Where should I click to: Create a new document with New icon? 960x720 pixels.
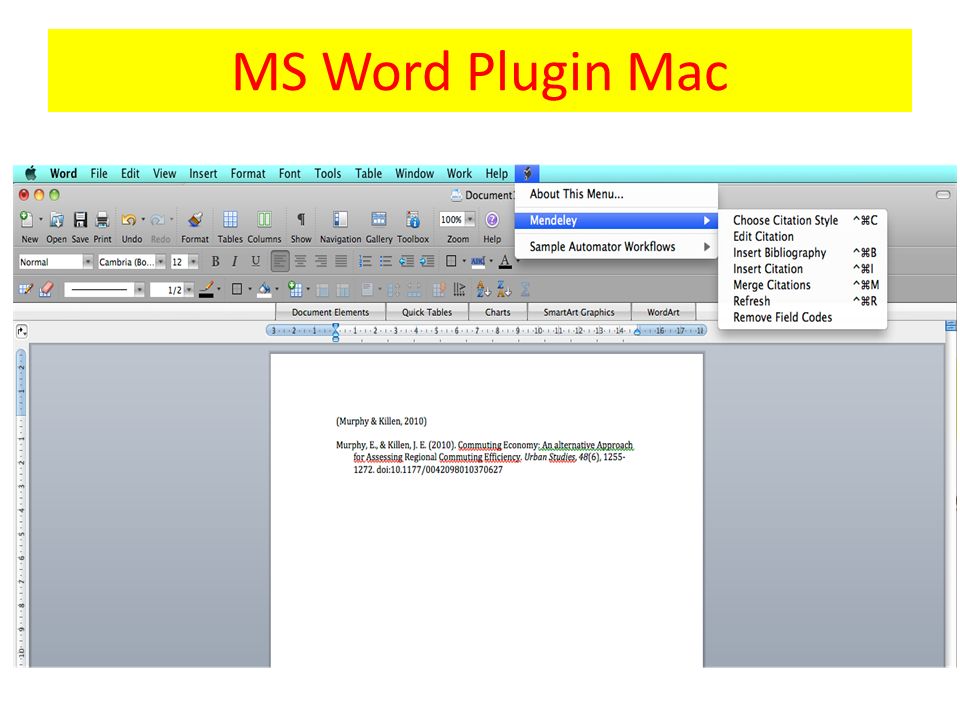(x=27, y=220)
